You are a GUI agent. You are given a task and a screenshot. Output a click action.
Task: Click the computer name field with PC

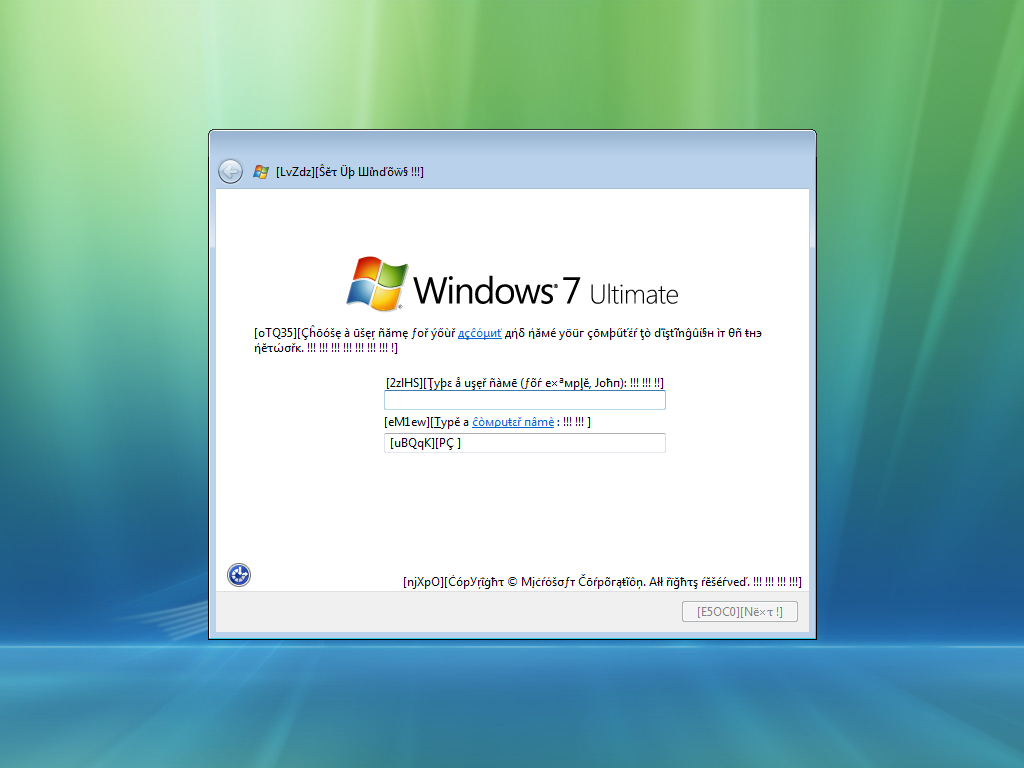(x=524, y=443)
